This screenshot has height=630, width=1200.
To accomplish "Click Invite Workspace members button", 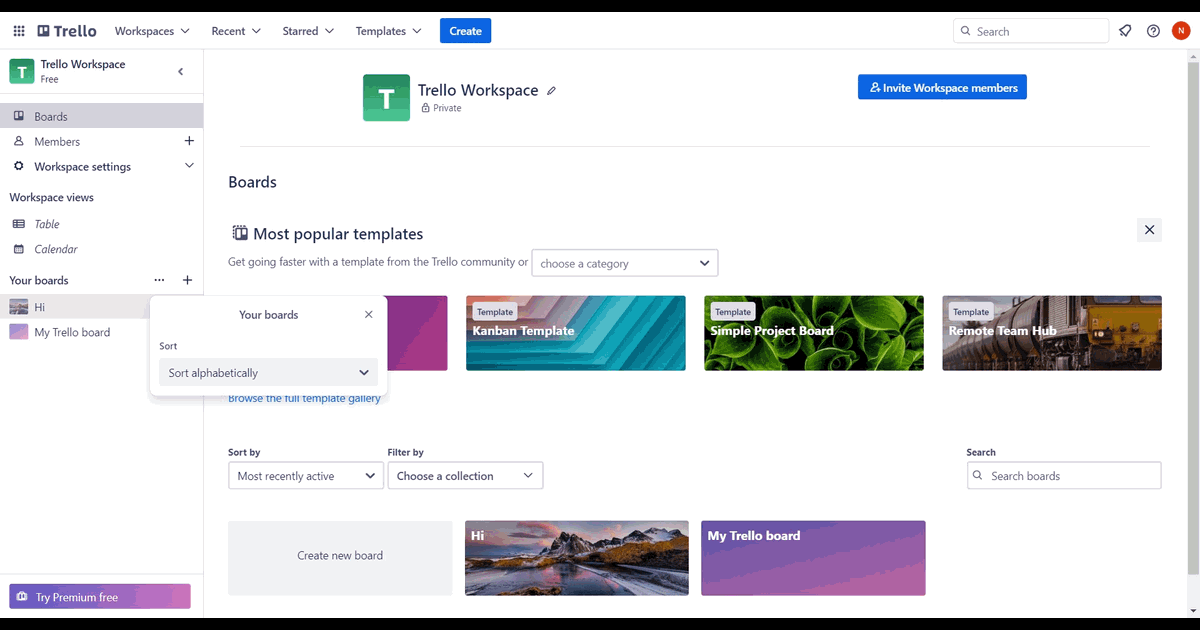I will tap(942, 87).
